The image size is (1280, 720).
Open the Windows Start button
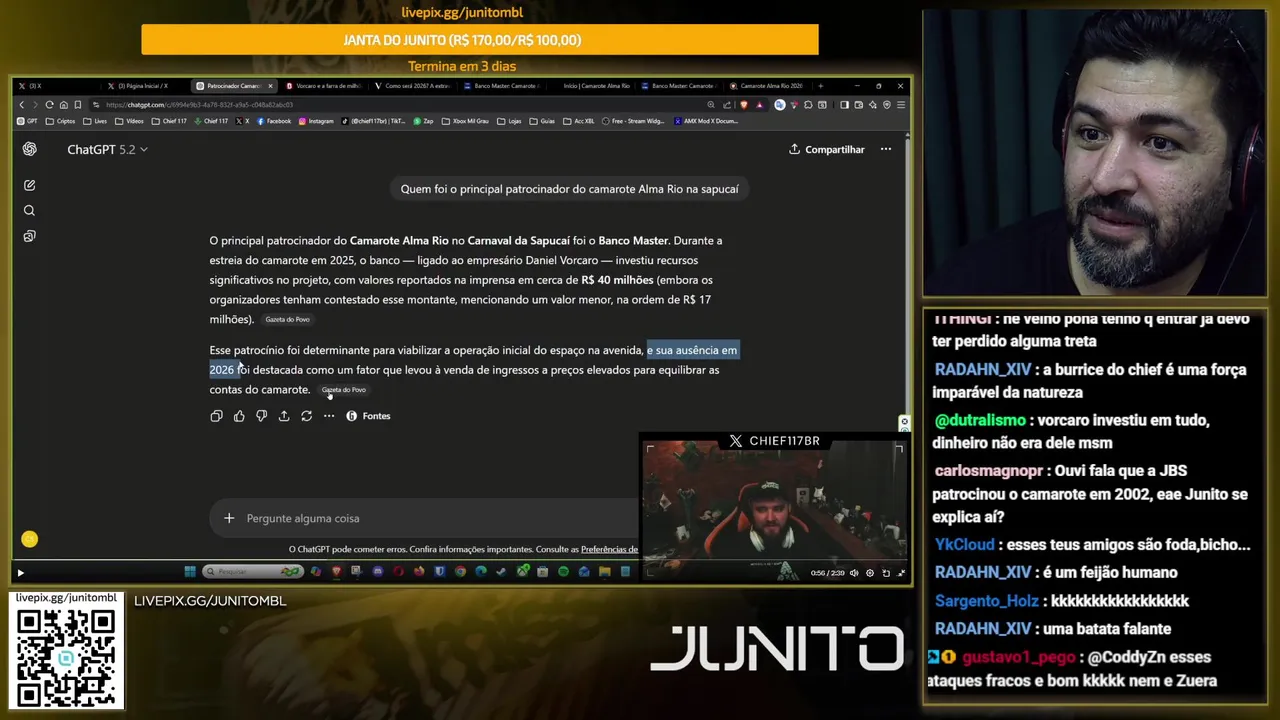189,572
